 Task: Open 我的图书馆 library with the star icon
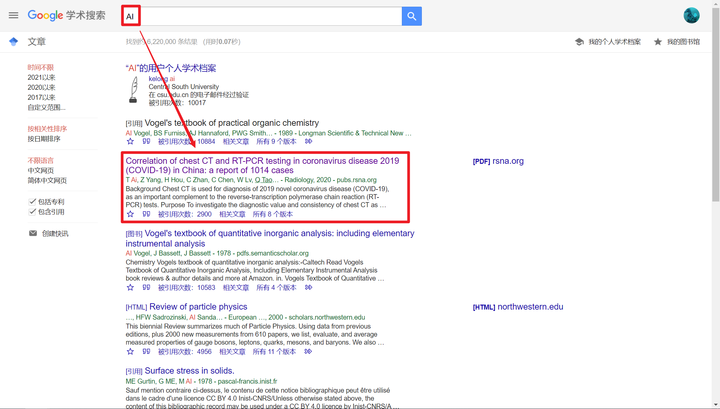677,42
